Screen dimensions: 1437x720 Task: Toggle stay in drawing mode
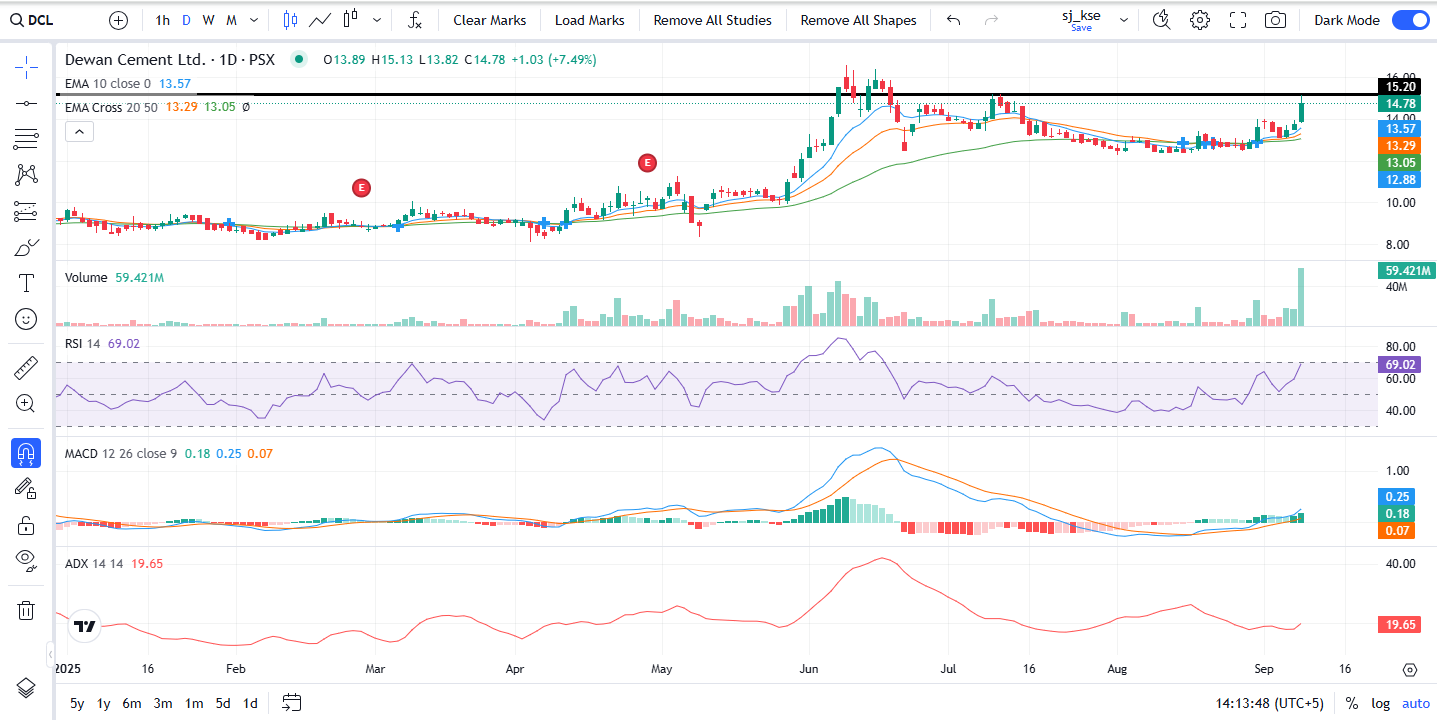(x=26, y=489)
